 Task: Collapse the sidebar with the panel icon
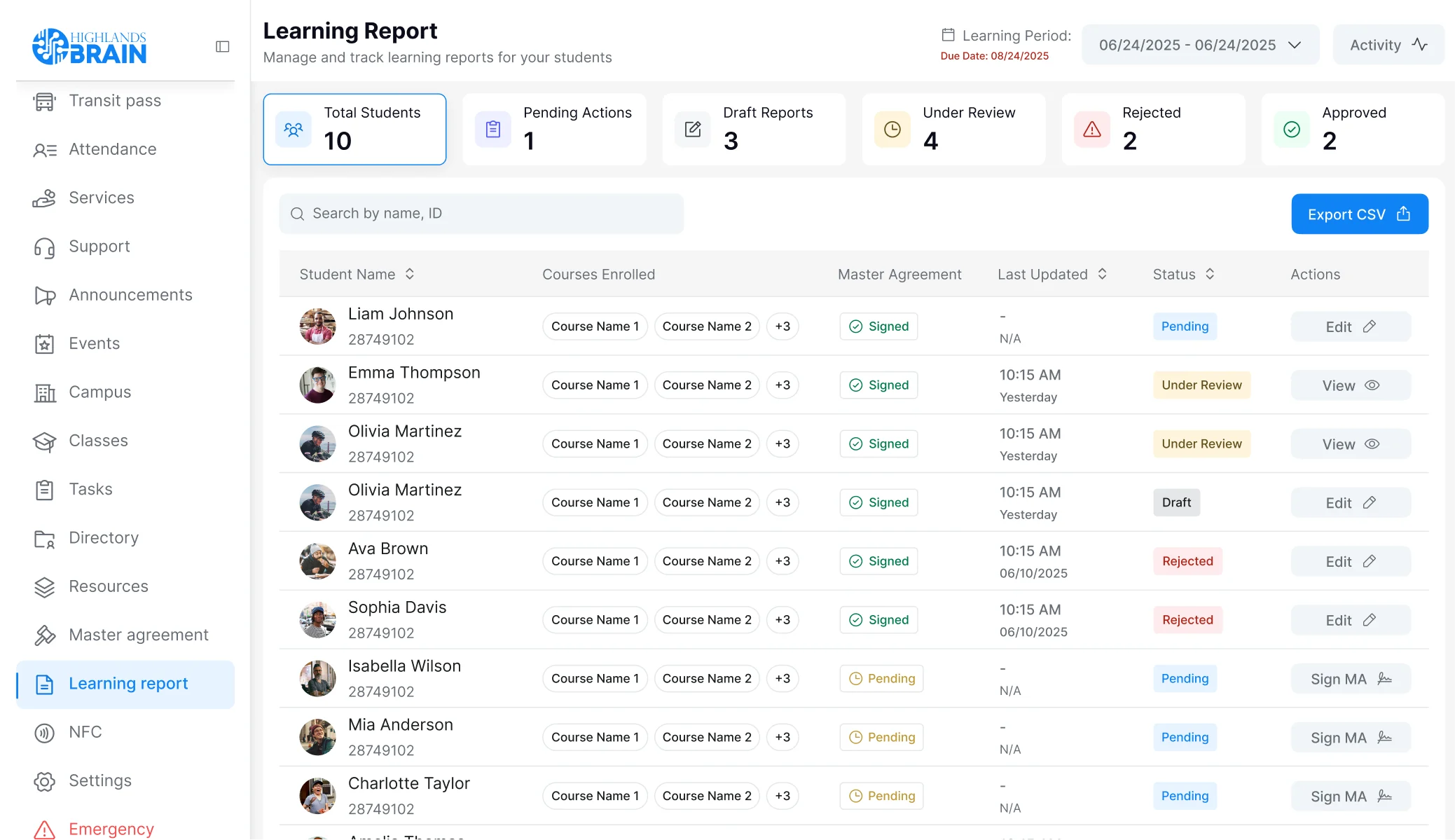(x=223, y=46)
